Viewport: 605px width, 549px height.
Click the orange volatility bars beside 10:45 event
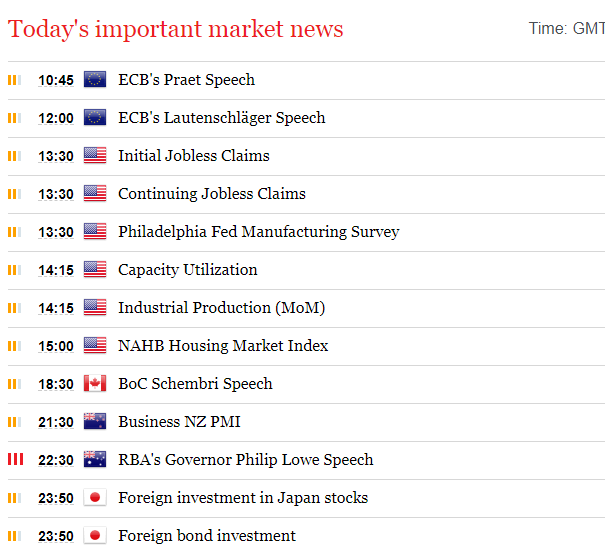15,80
